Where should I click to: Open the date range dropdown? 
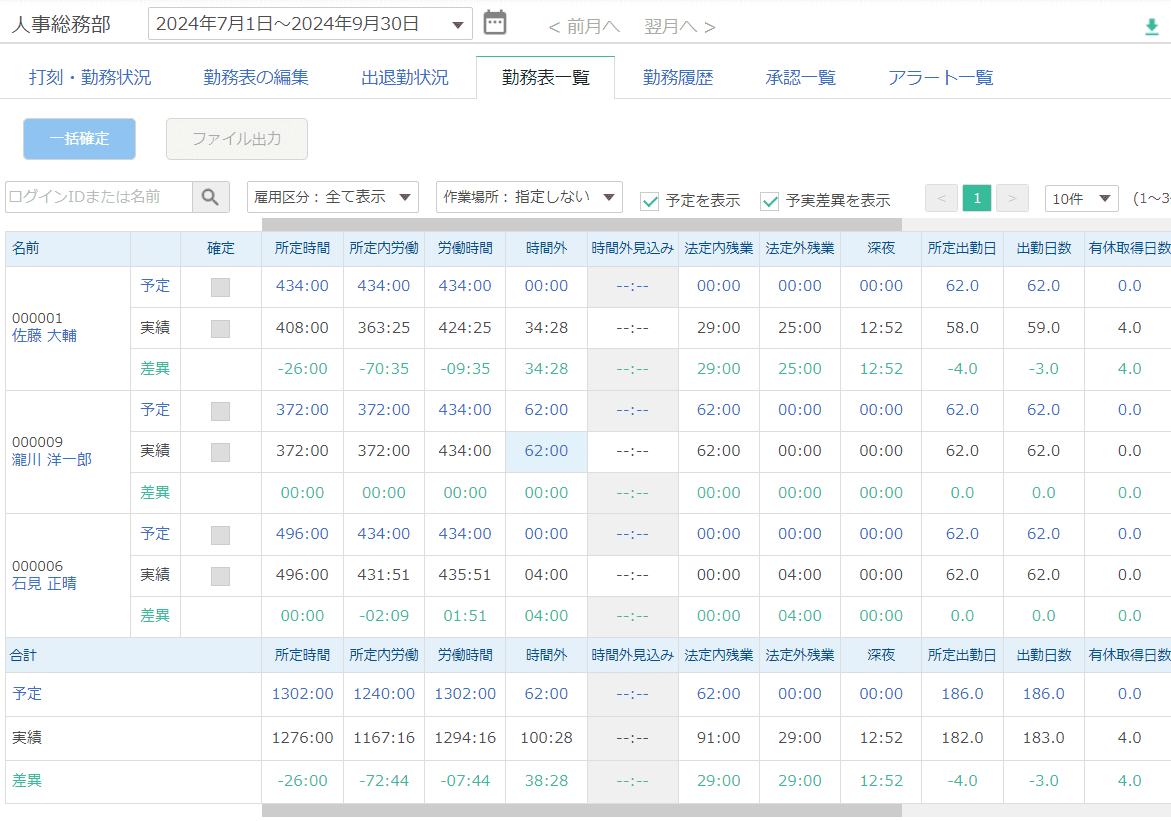tap(310, 24)
